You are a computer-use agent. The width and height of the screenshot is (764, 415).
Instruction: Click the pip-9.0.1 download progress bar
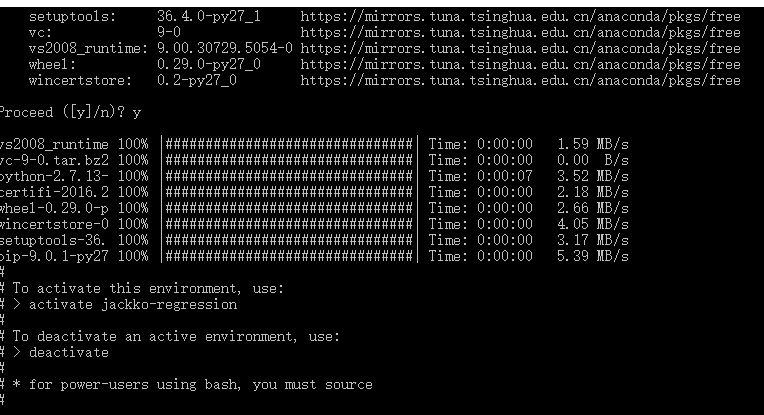(289, 256)
